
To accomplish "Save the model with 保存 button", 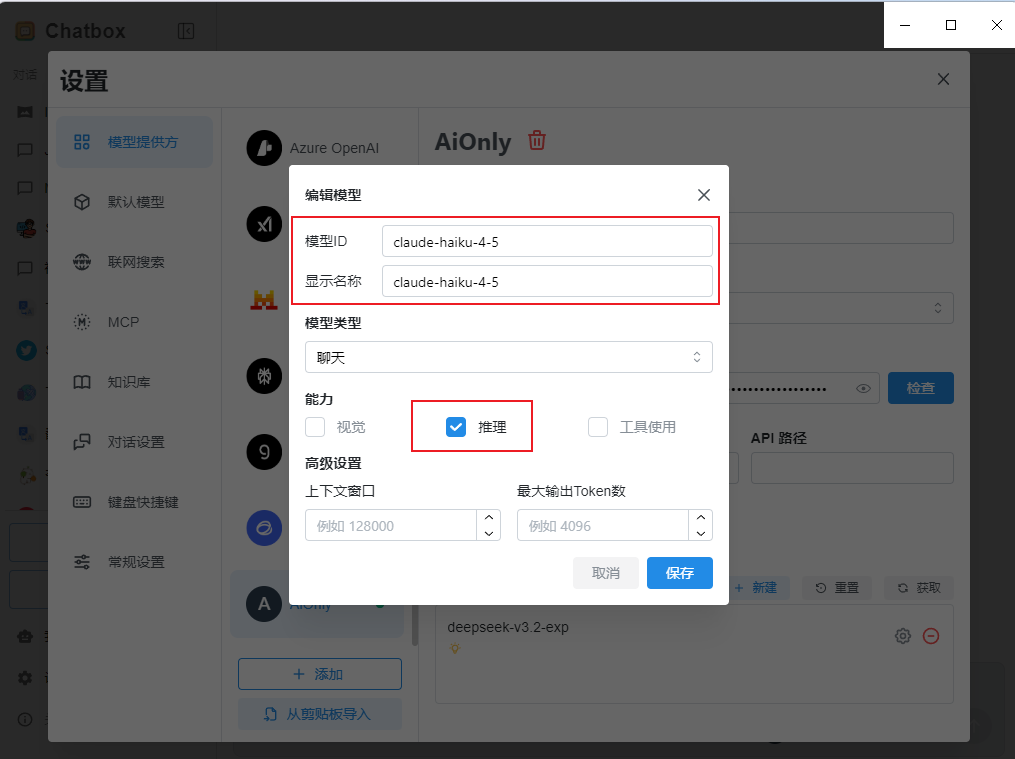I will tap(680, 573).
